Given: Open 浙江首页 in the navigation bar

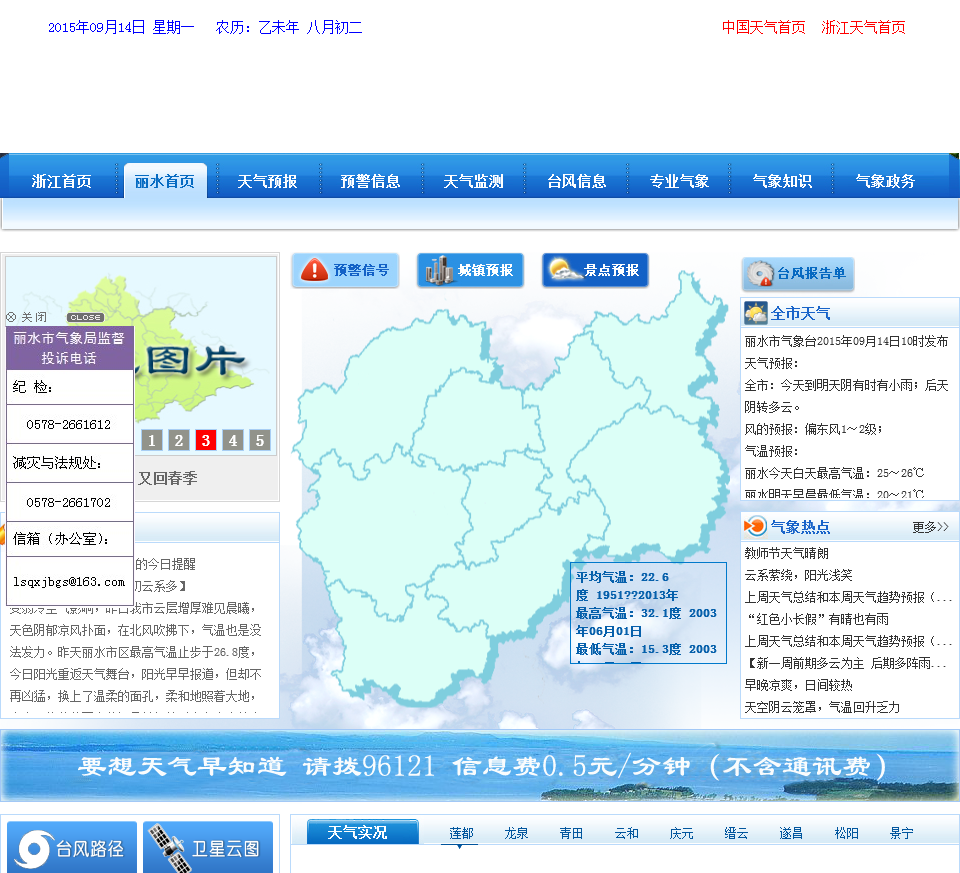Looking at the screenshot, I should [x=62, y=181].
